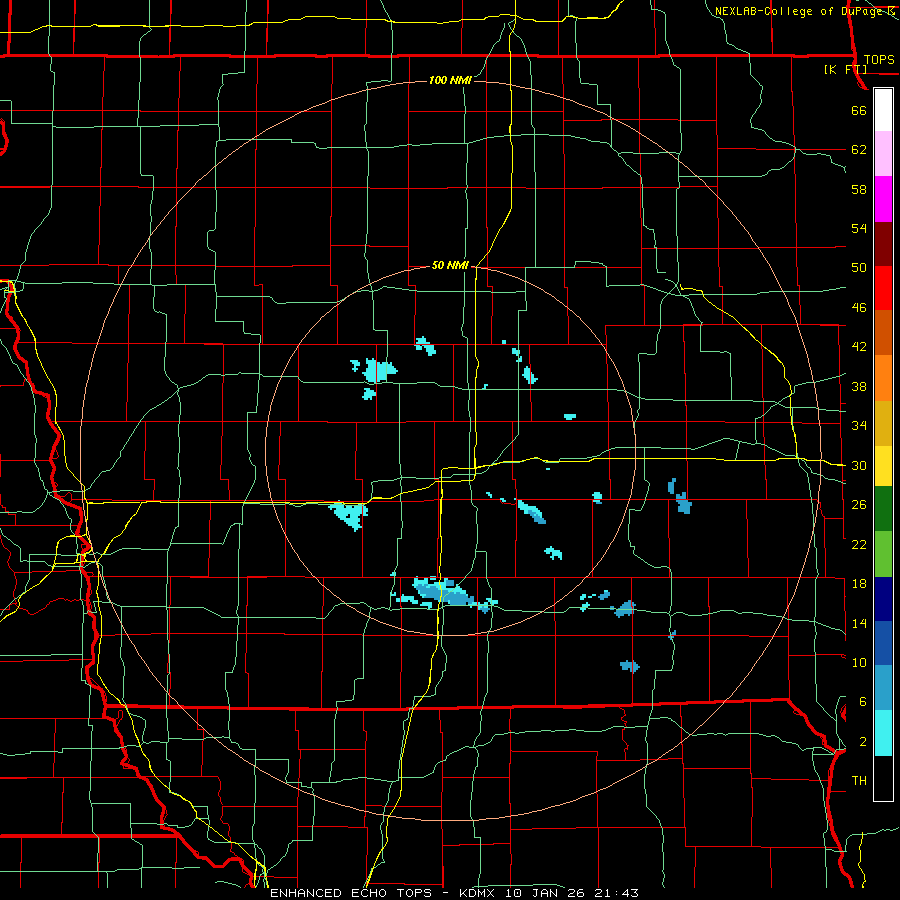Click the K FT units label
900x900 pixels.
click(845, 69)
